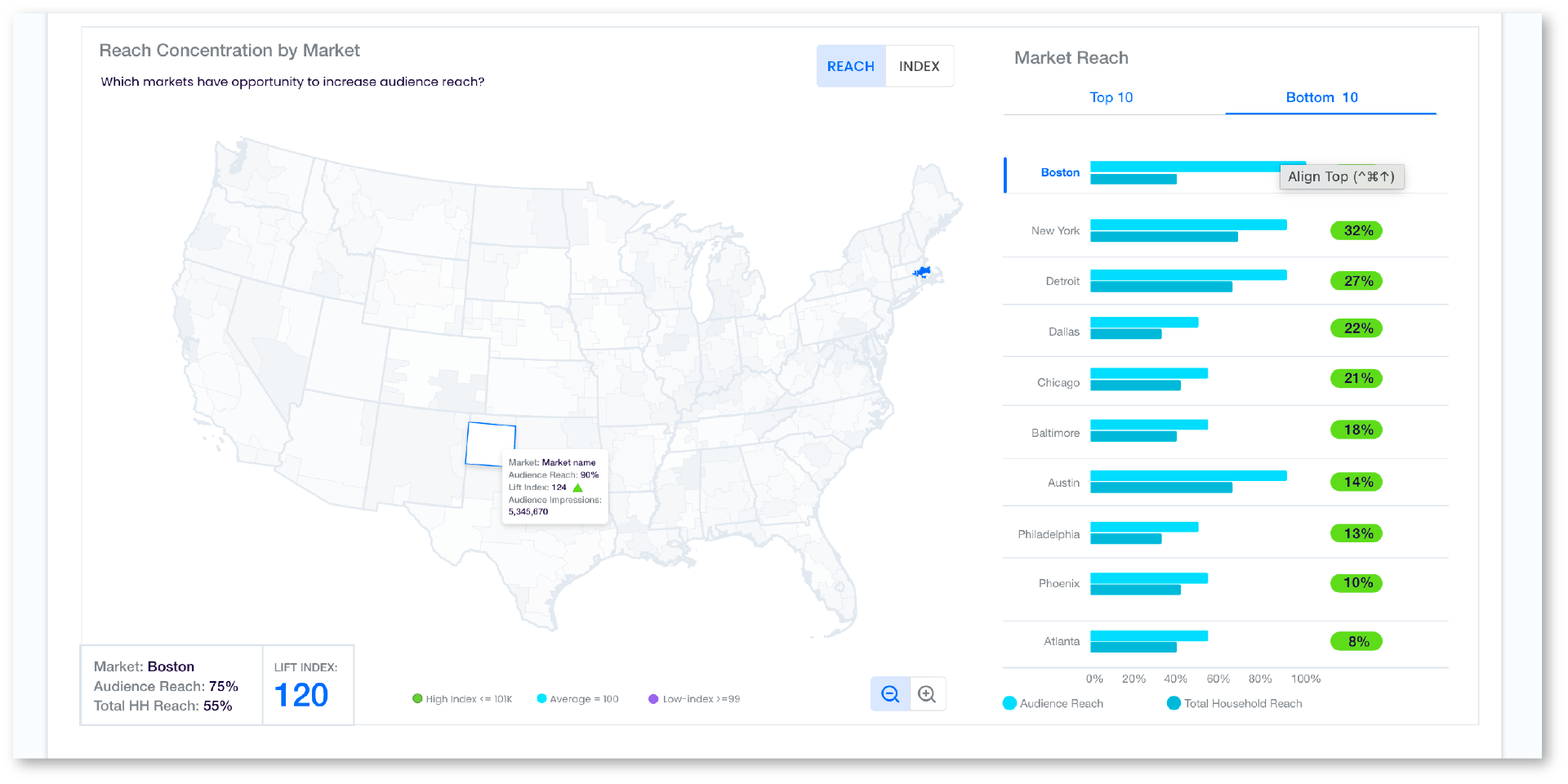Click the 22% badge for Dallas
The width and height of the screenshot is (1568, 784).
1356,328
